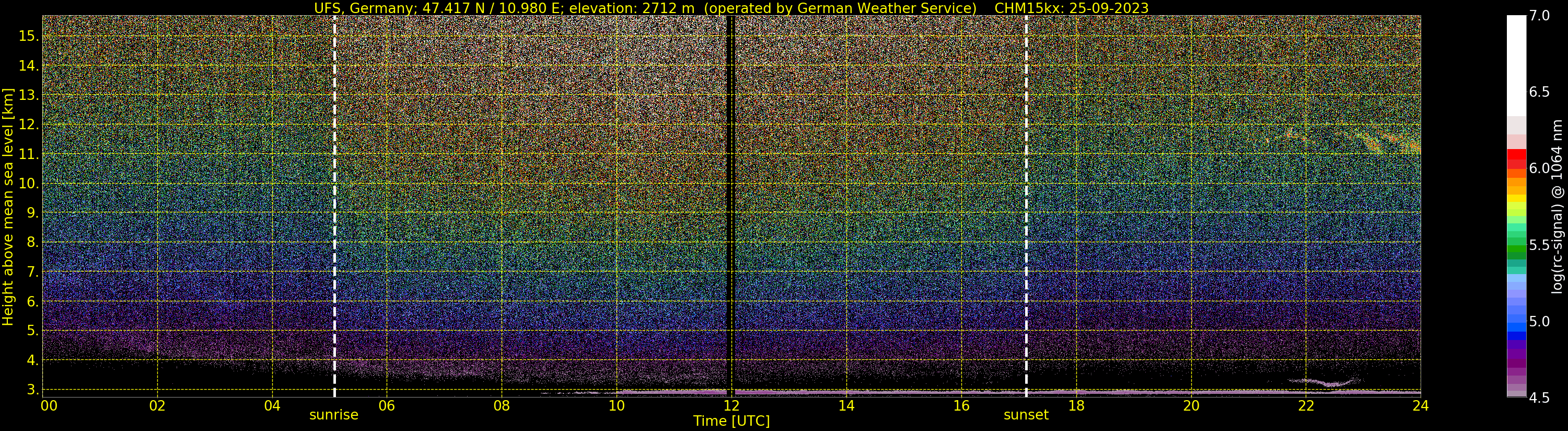Pick the "10." height axis tick label
1568x431 pixels.
29,184
